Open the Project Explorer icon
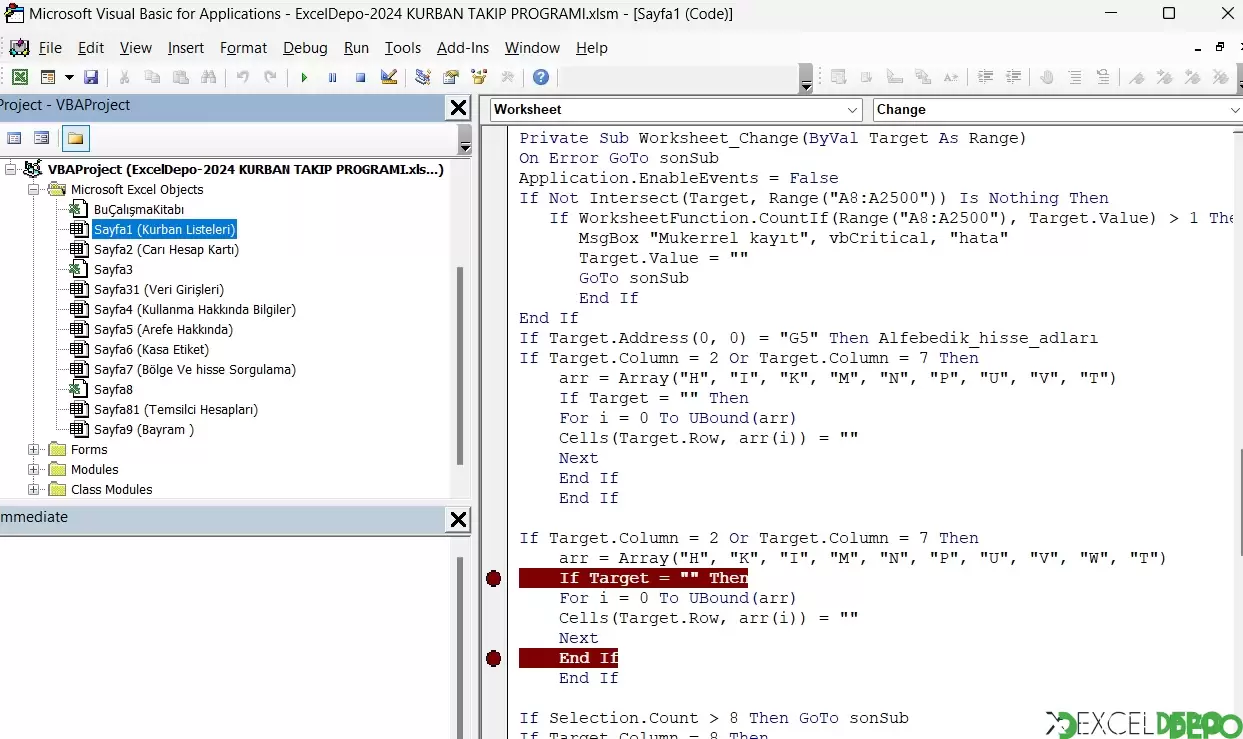Viewport: 1243px width, 739px height. (x=422, y=77)
